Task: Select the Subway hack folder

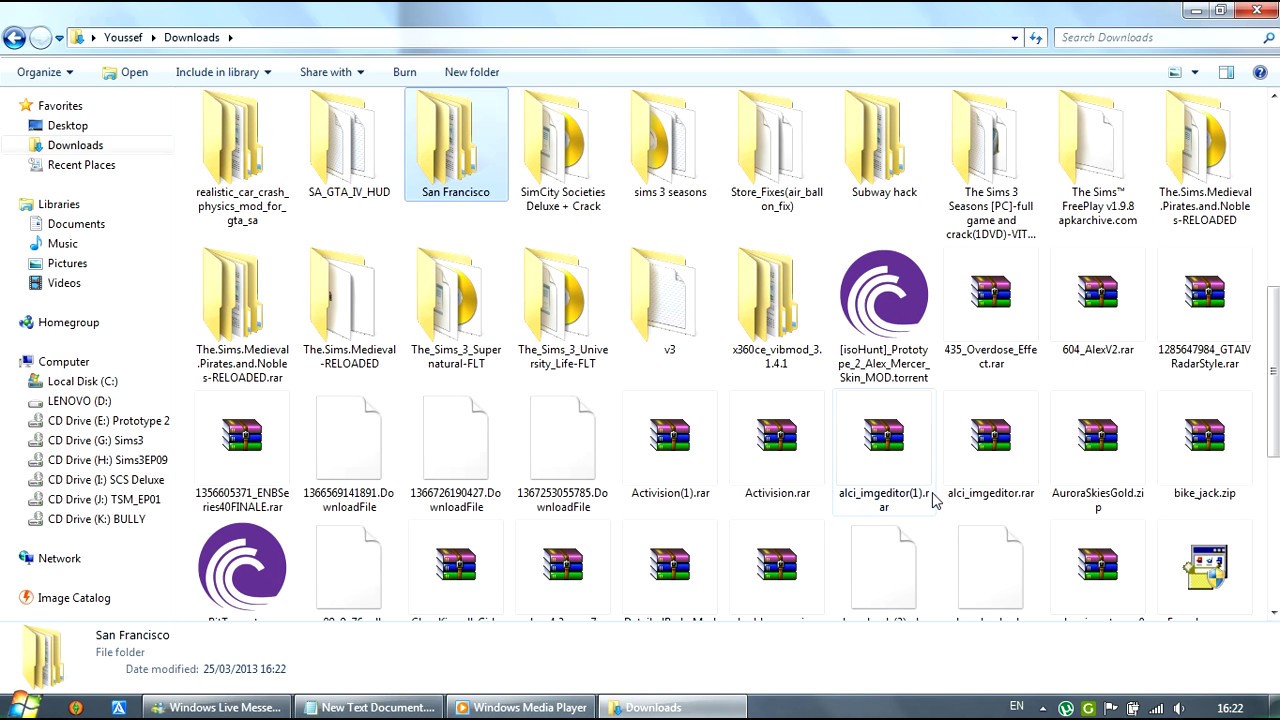Action: click(x=884, y=145)
